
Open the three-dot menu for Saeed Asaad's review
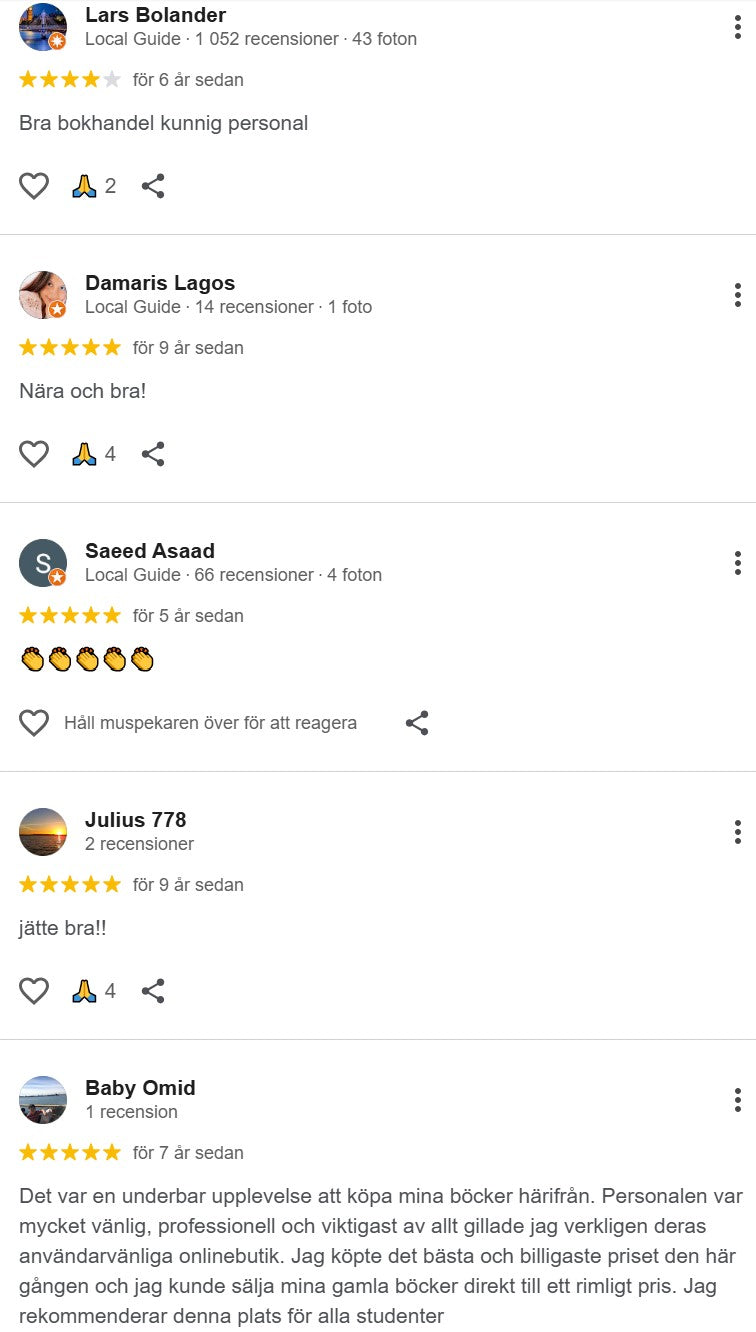click(737, 563)
